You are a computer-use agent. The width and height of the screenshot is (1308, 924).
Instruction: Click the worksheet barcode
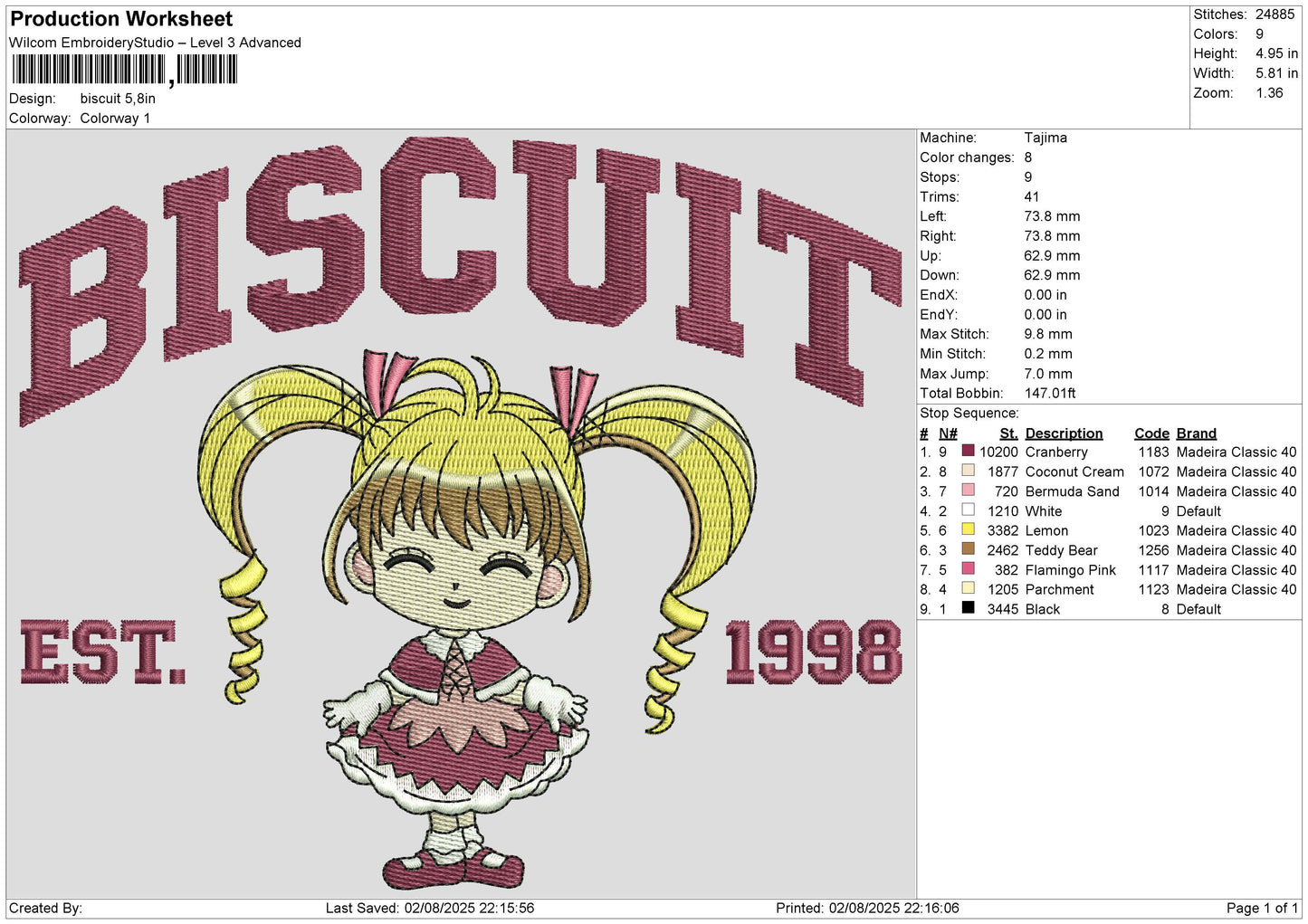pyautogui.click(x=124, y=70)
